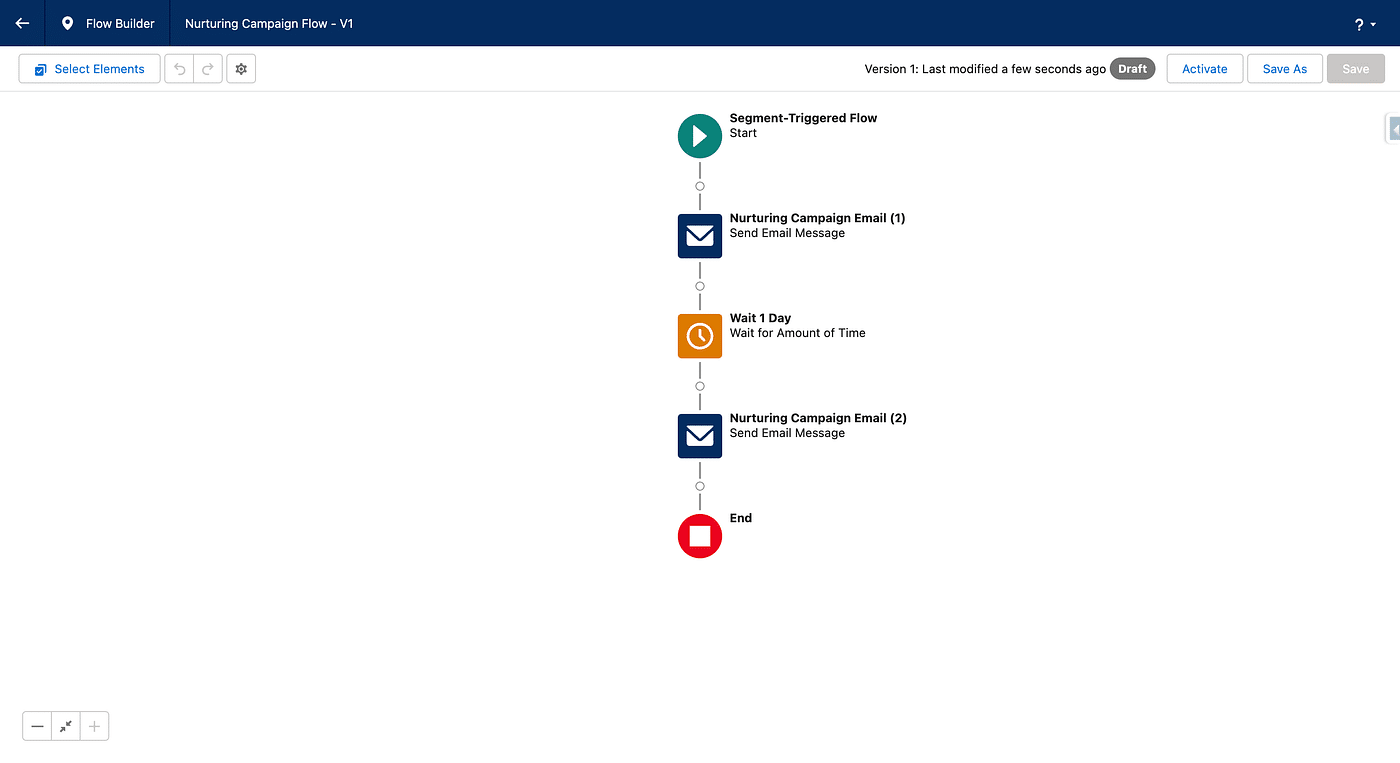Click the Redo arrow icon
This screenshot has height=763, width=1400.
(x=208, y=69)
